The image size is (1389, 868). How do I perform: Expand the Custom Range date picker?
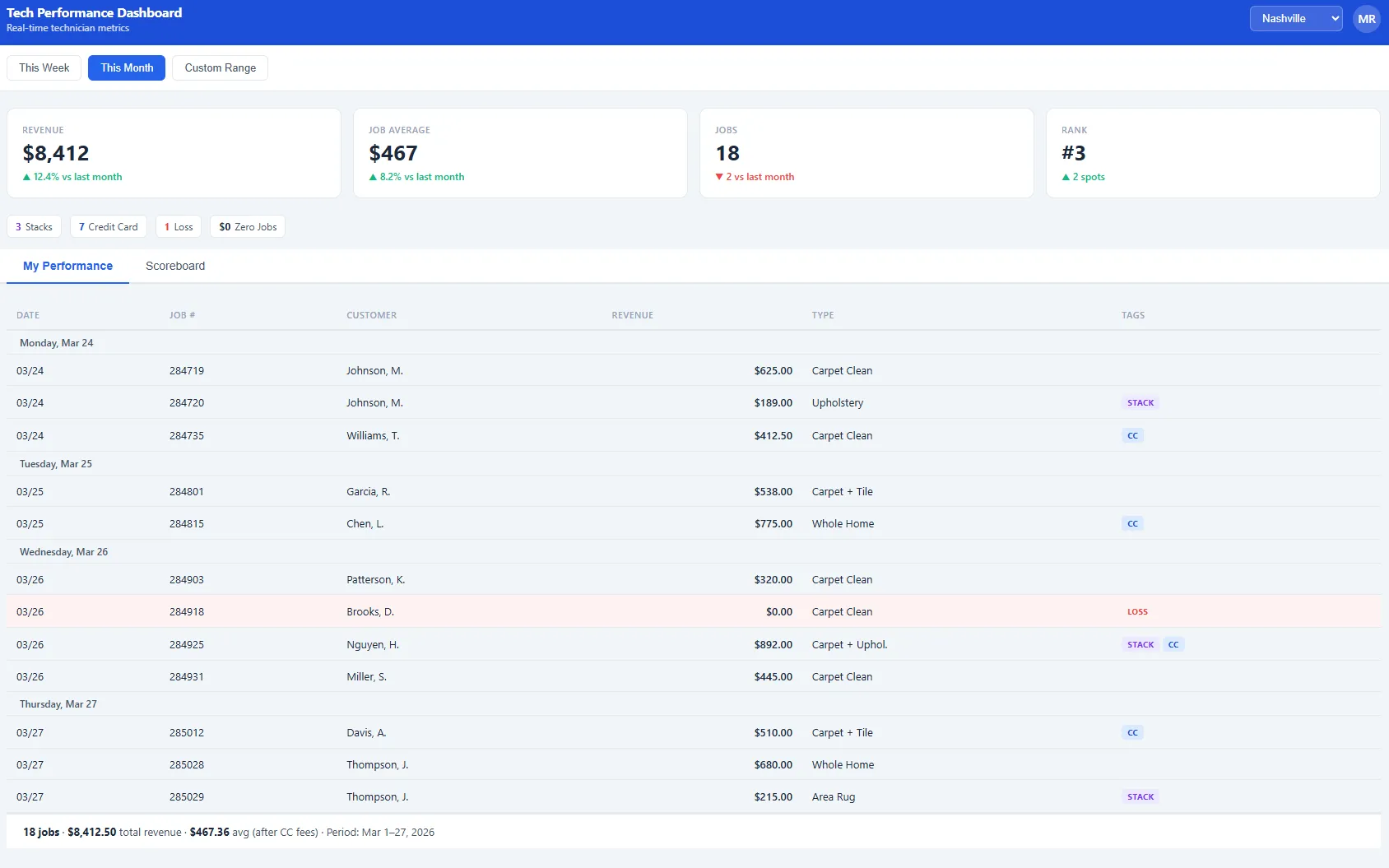(219, 67)
